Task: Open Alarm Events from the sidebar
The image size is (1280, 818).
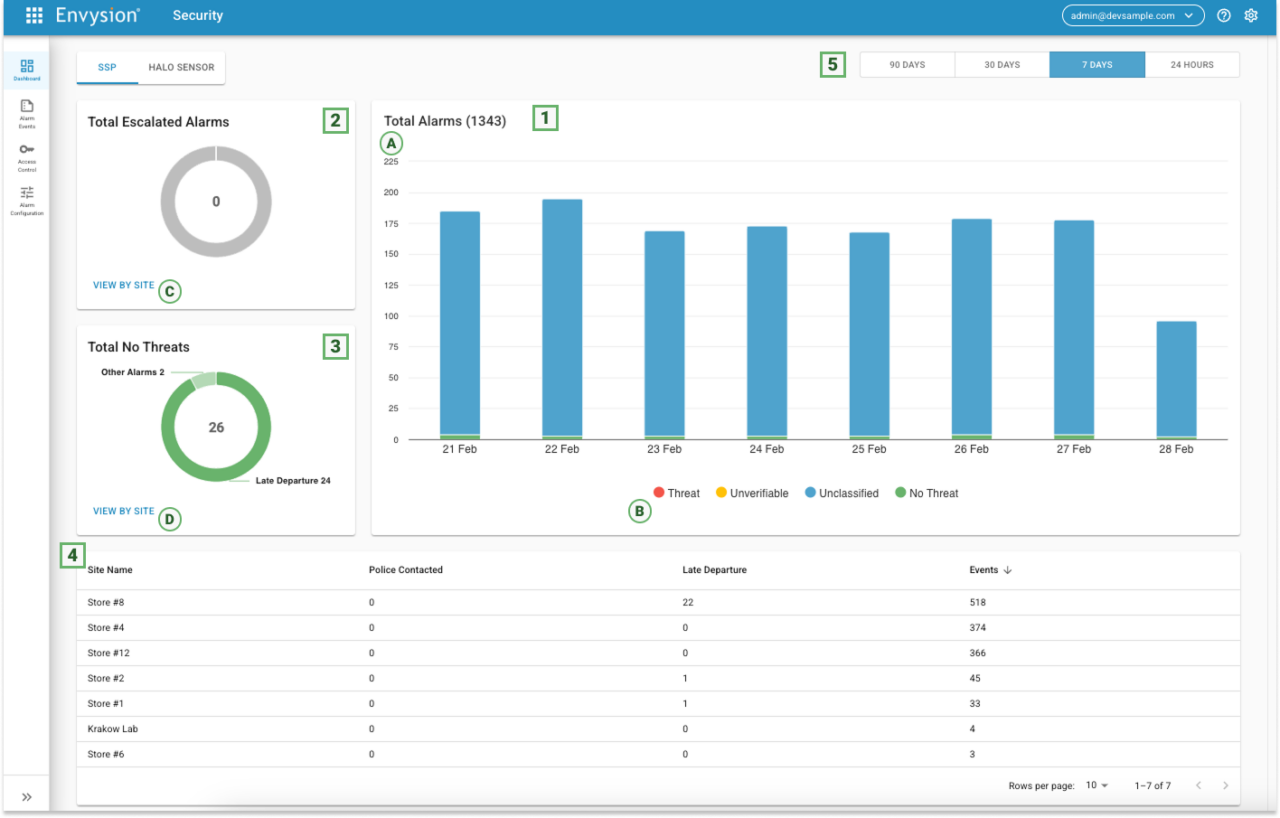Action: click(26, 113)
